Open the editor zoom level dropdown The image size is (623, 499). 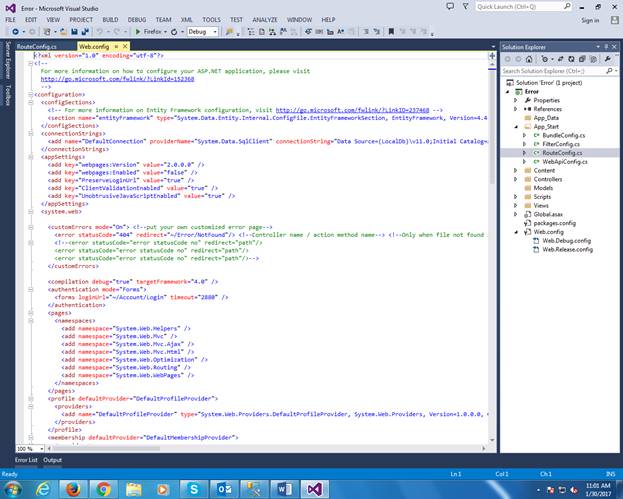[x=39, y=448]
